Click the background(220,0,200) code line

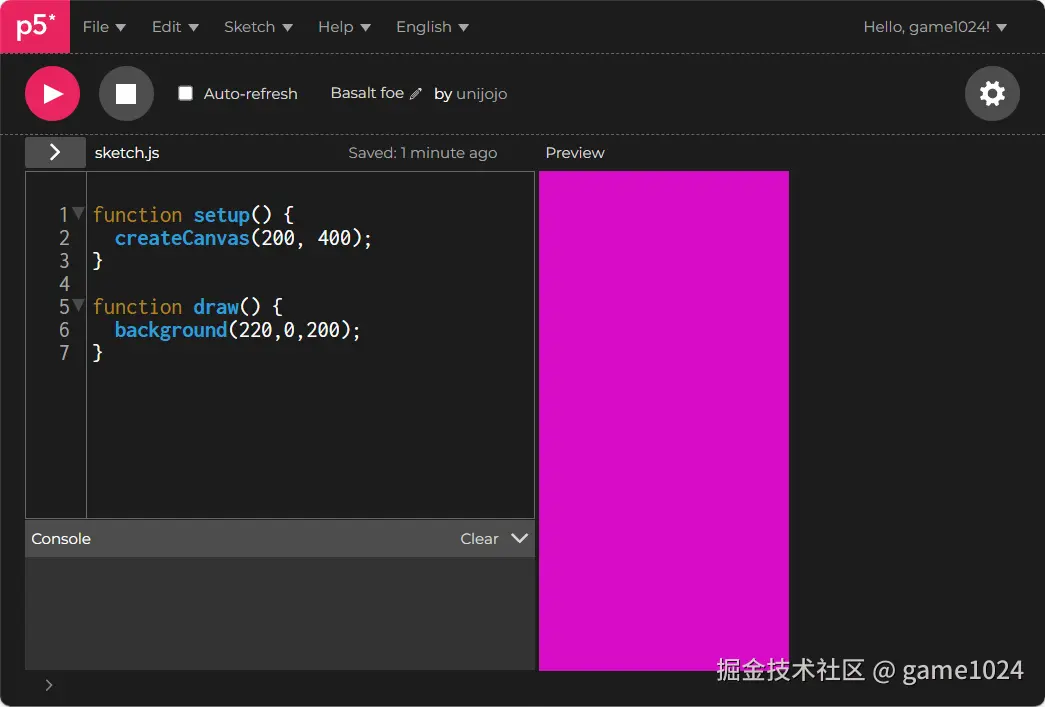click(x=237, y=330)
